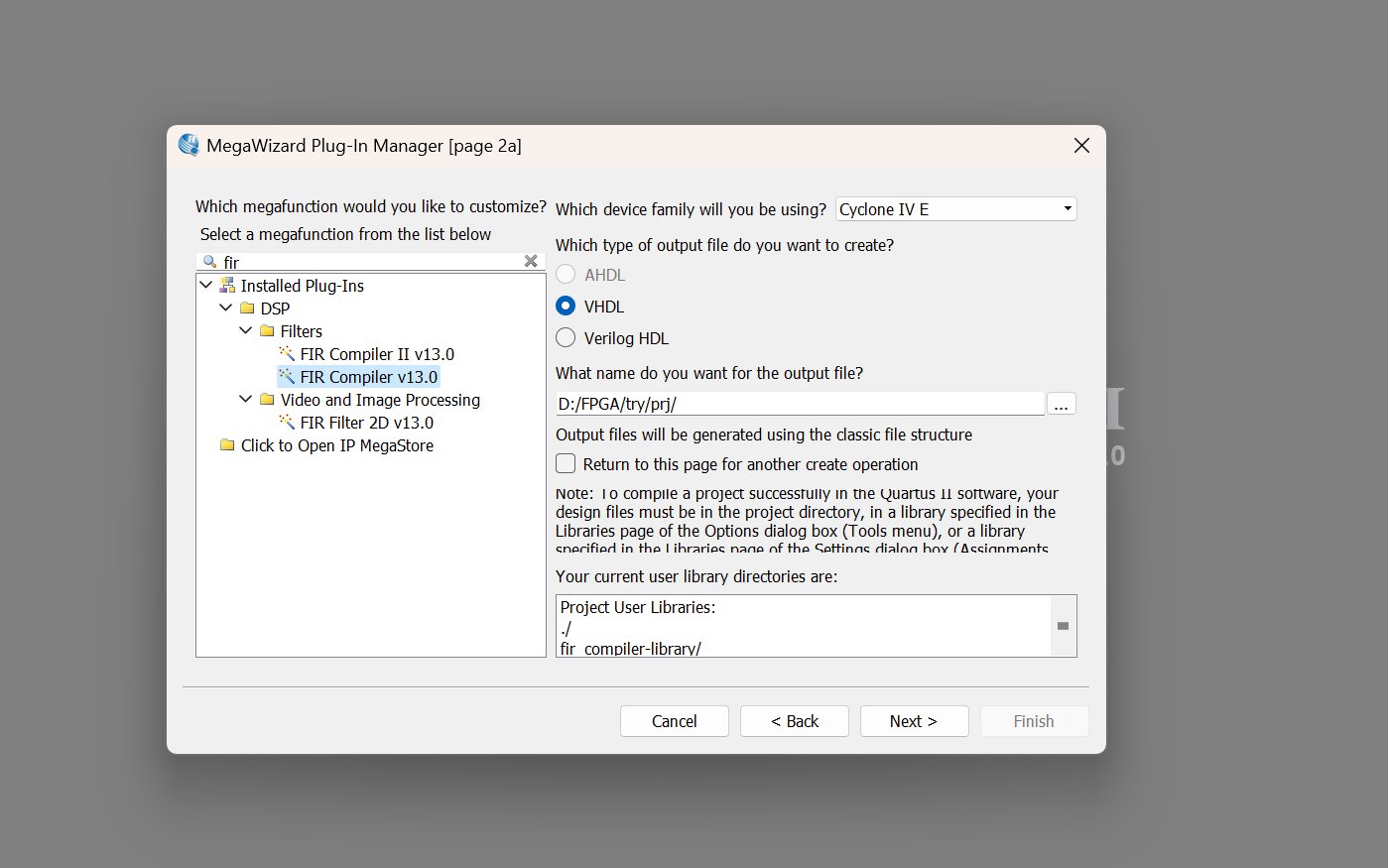The width and height of the screenshot is (1388, 868).
Task: Click the './' library entry line
Action: tap(566, 628)
